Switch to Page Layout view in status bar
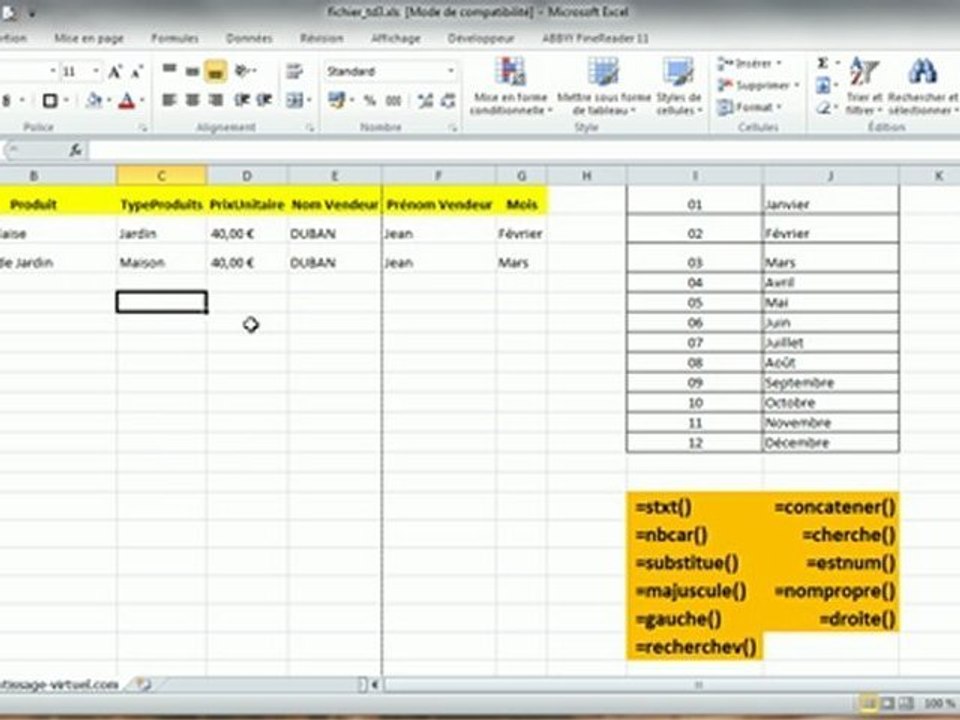The image size is (960, 720). [x=887, y=703]
